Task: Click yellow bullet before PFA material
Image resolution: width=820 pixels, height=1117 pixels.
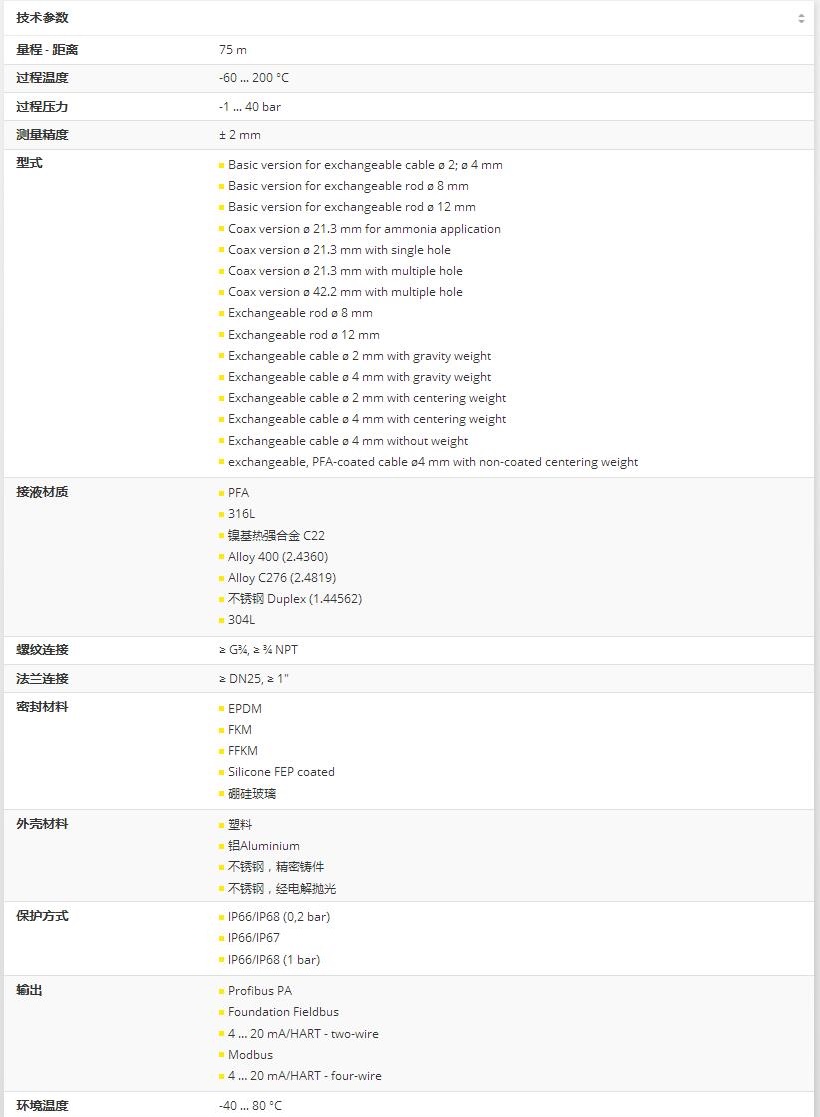Action: point(221,493)
